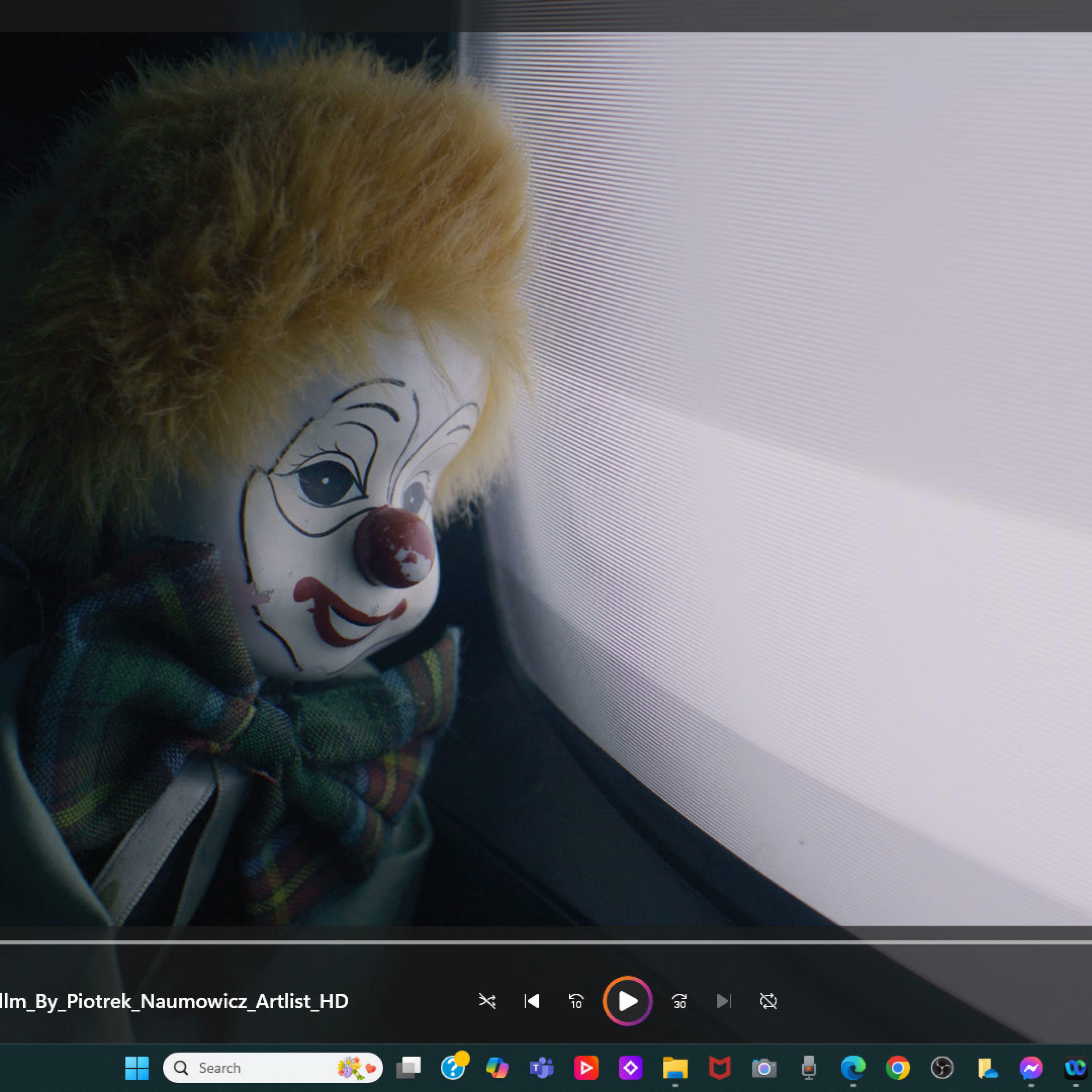This screenshot has width=1092, height=1092.
Task: Open Task View from taskbar
Action: [408, 1068]
